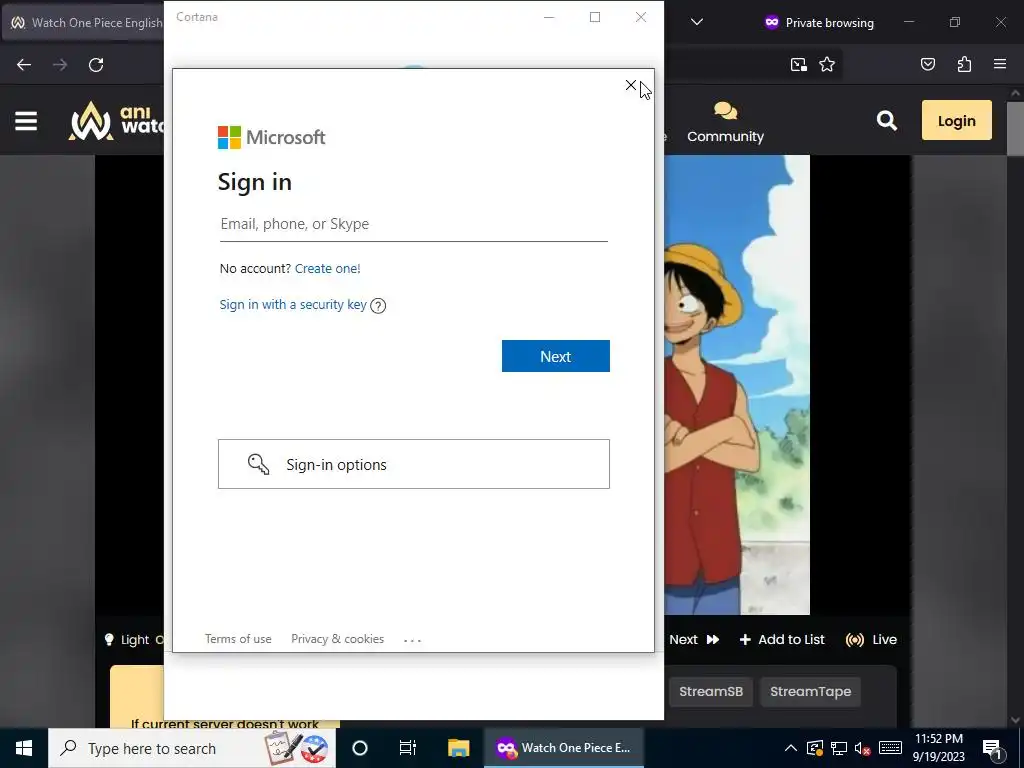Open Task View on taskbar
Screen dimensions: 1024x768
pyautogui.click(x=408, y=748)
